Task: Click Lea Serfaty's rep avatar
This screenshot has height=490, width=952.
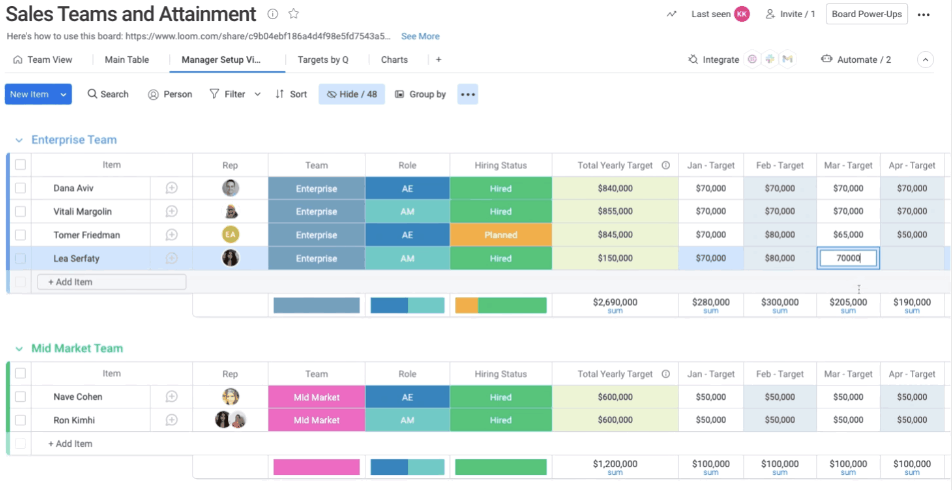Action: tap(230, 258)
